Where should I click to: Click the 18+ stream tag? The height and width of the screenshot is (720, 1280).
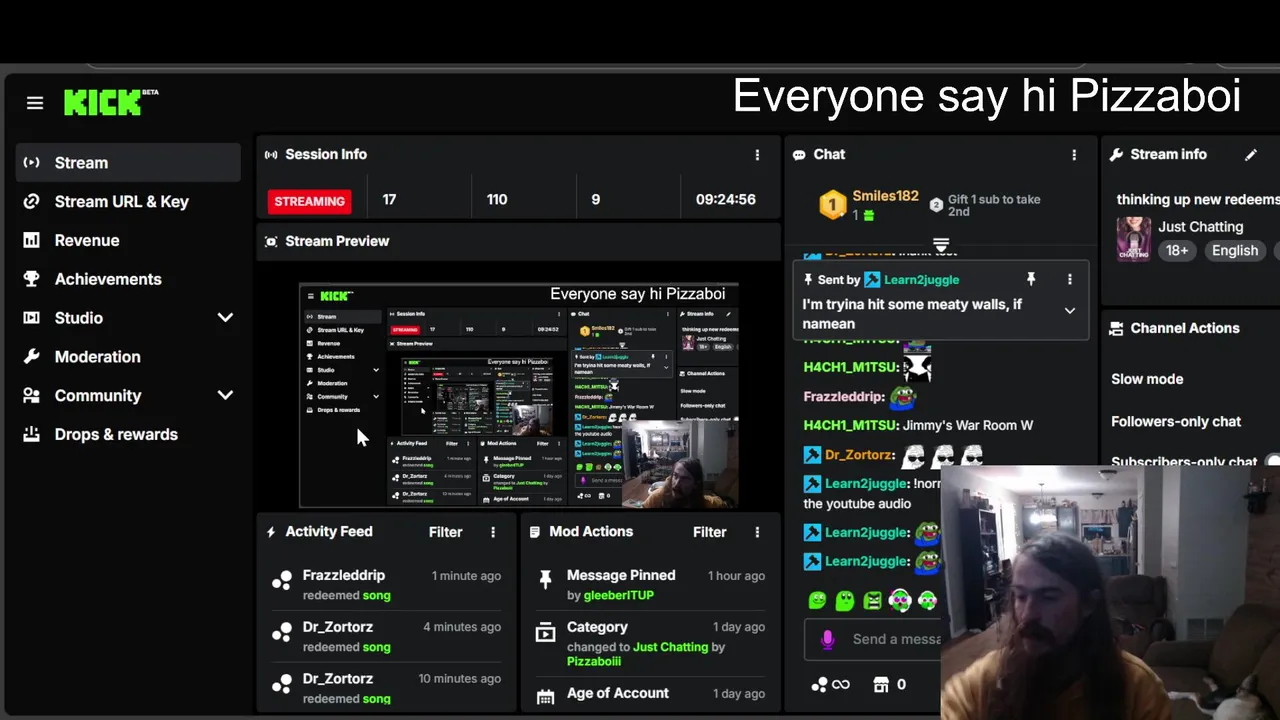[1177, 251]
